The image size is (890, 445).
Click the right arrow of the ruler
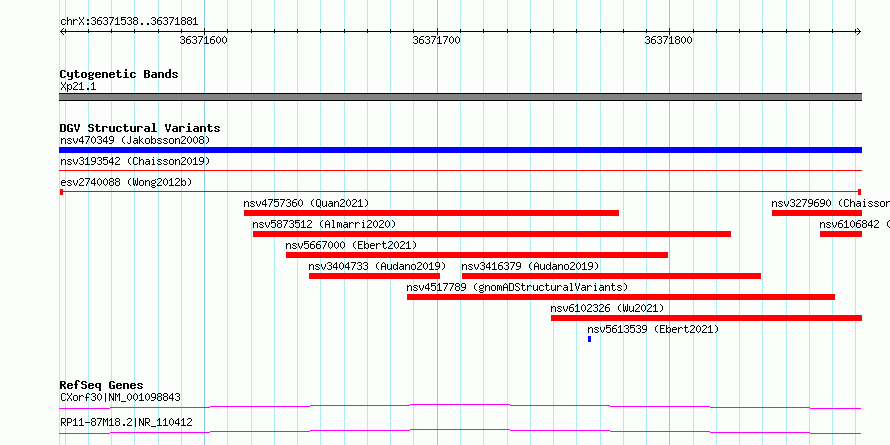859,32
